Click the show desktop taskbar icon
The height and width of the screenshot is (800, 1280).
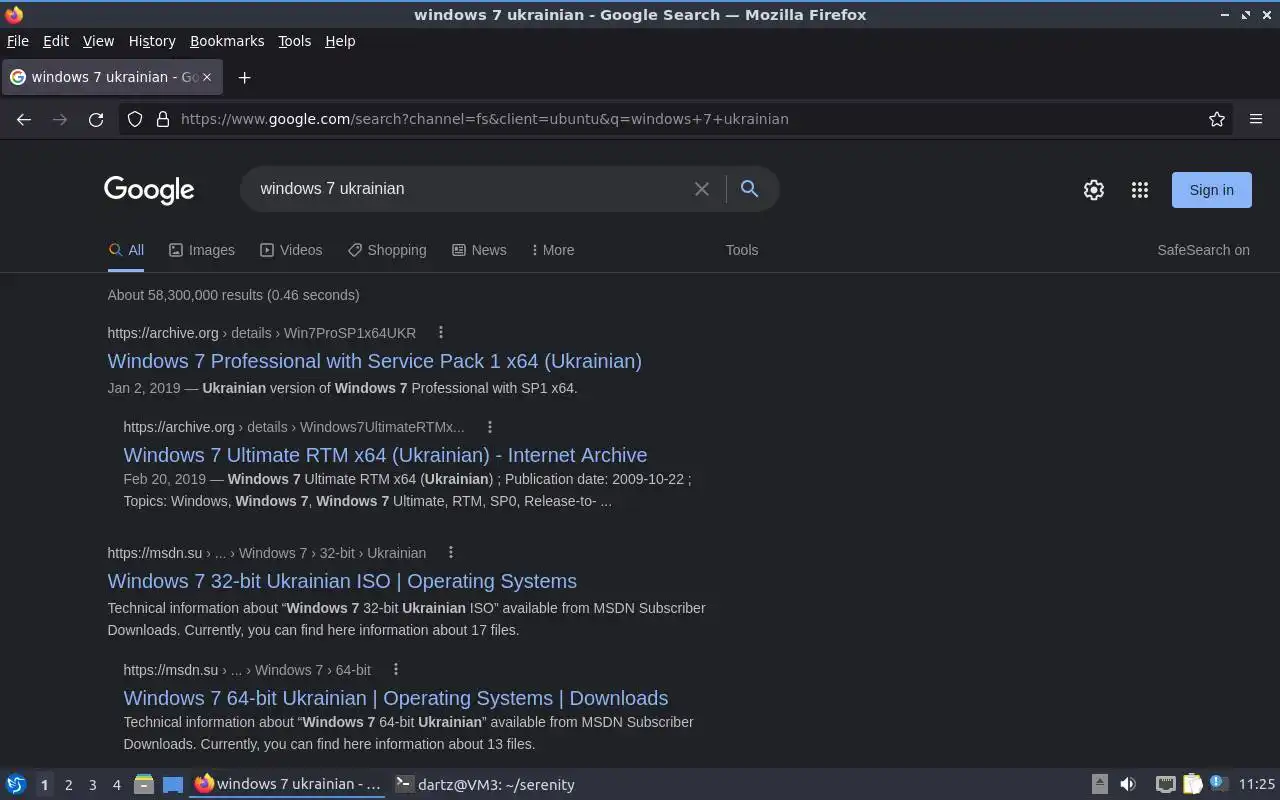[x=173, y=785]
